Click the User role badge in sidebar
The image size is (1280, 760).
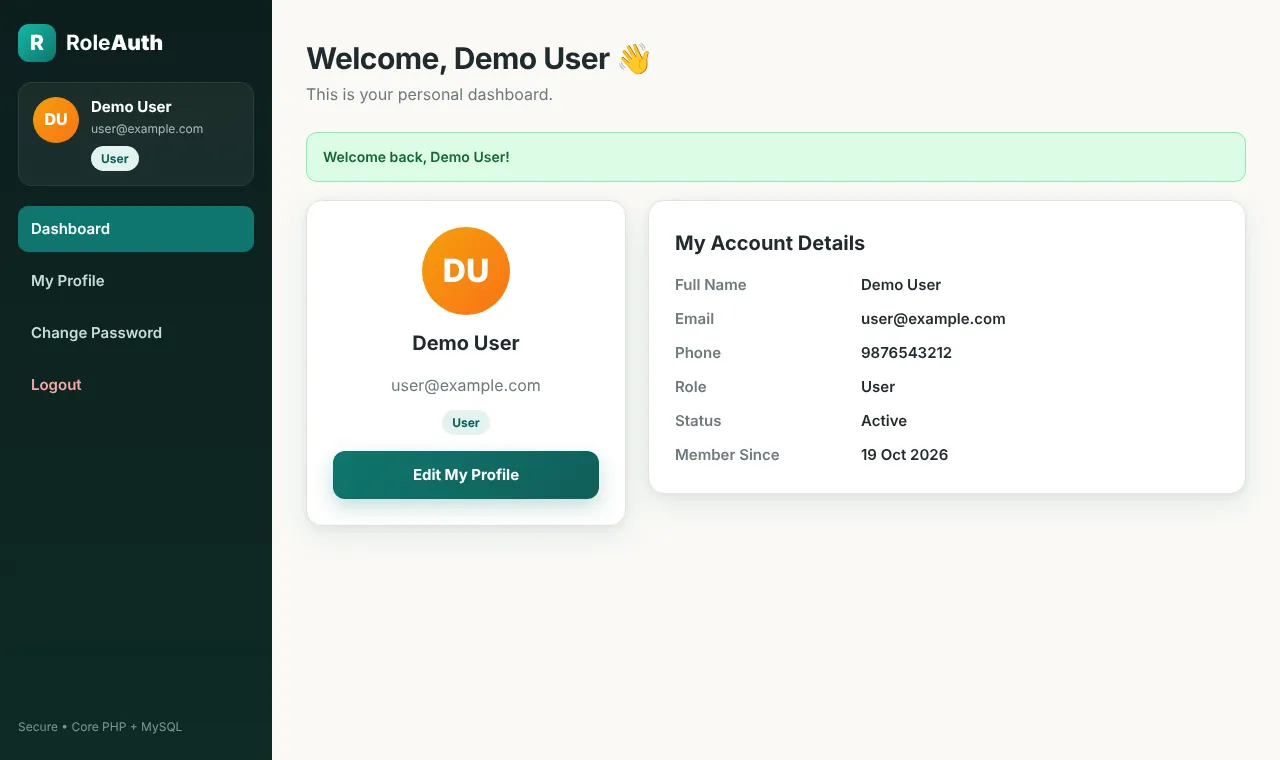[115, 159]
